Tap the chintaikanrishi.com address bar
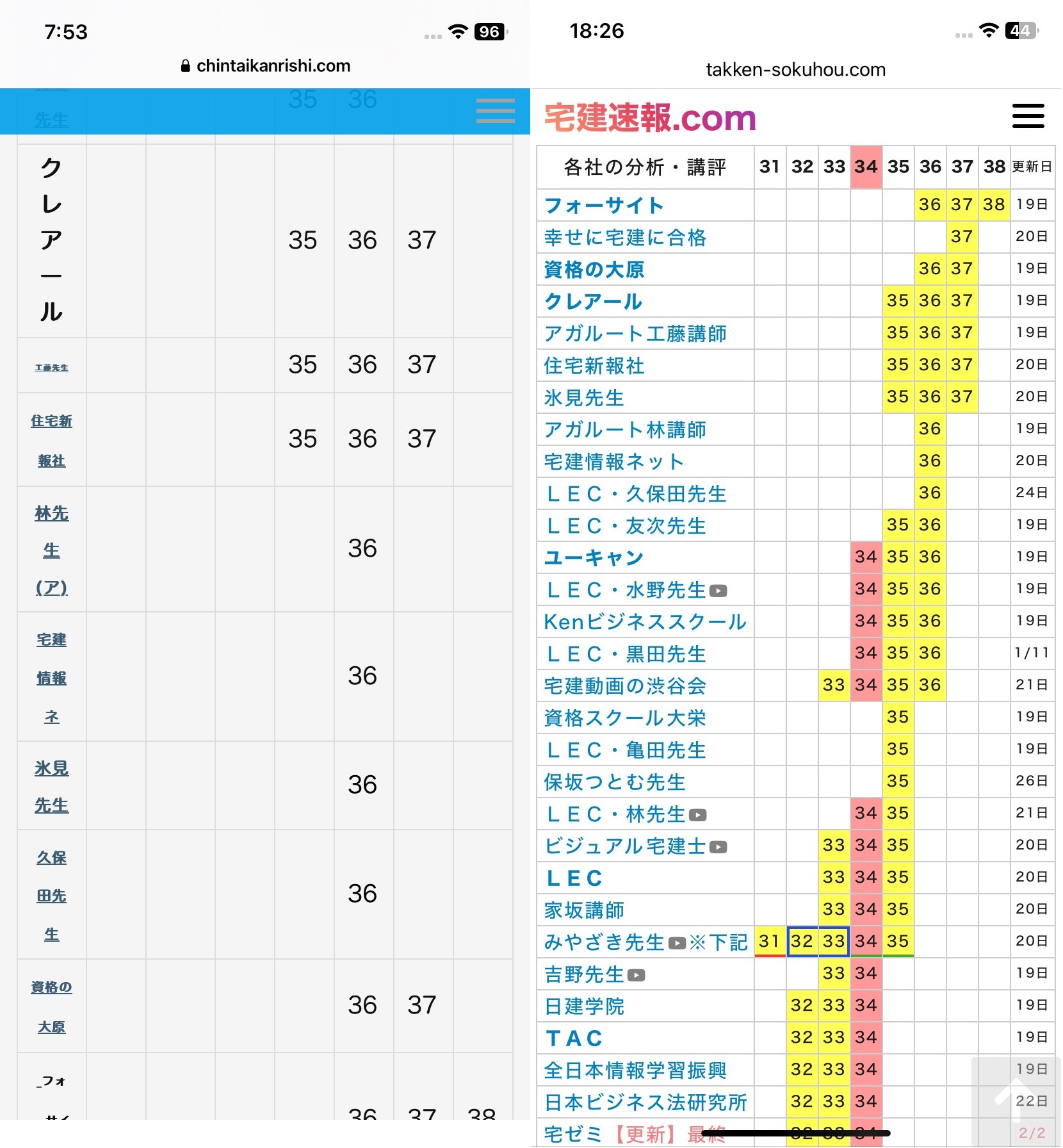This screenshot has width=1063, height=1148. tap(265, 65)
